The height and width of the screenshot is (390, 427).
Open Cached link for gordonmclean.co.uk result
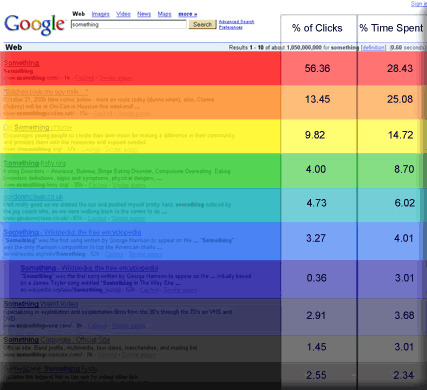97,218
